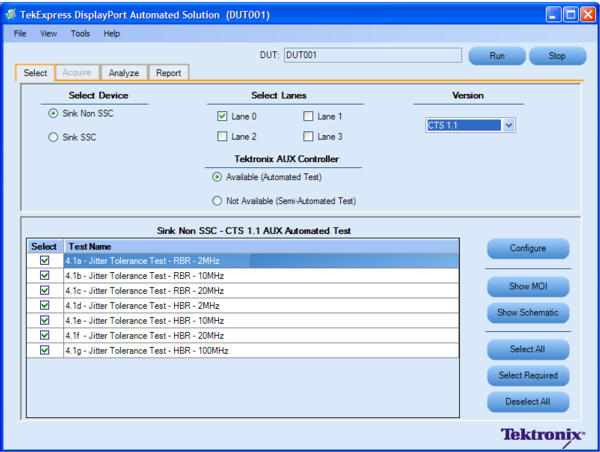The image size is (600, 452).
Task: Click the Run button
Action: click(497, 56)
